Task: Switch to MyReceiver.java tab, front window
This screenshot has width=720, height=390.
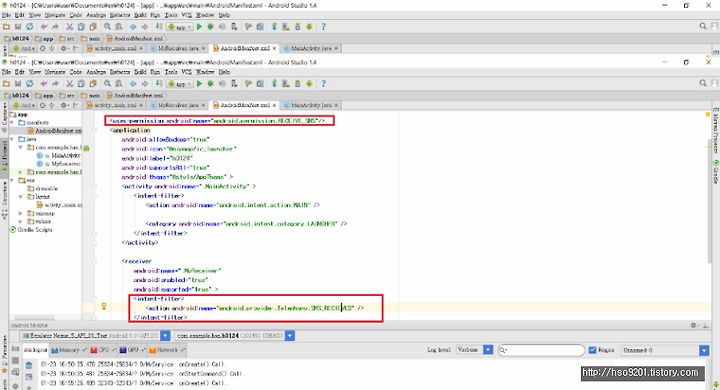Action: 179,105
